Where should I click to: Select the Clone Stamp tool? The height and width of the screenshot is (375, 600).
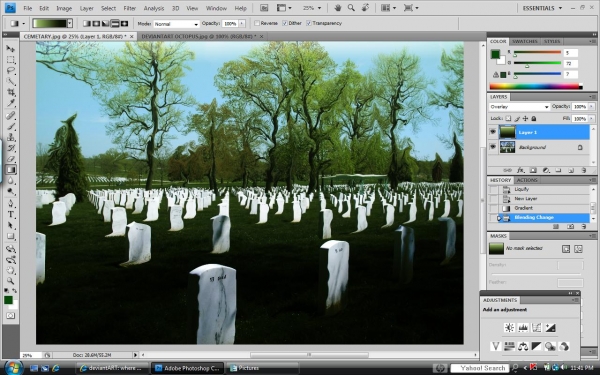click(11, 137)
